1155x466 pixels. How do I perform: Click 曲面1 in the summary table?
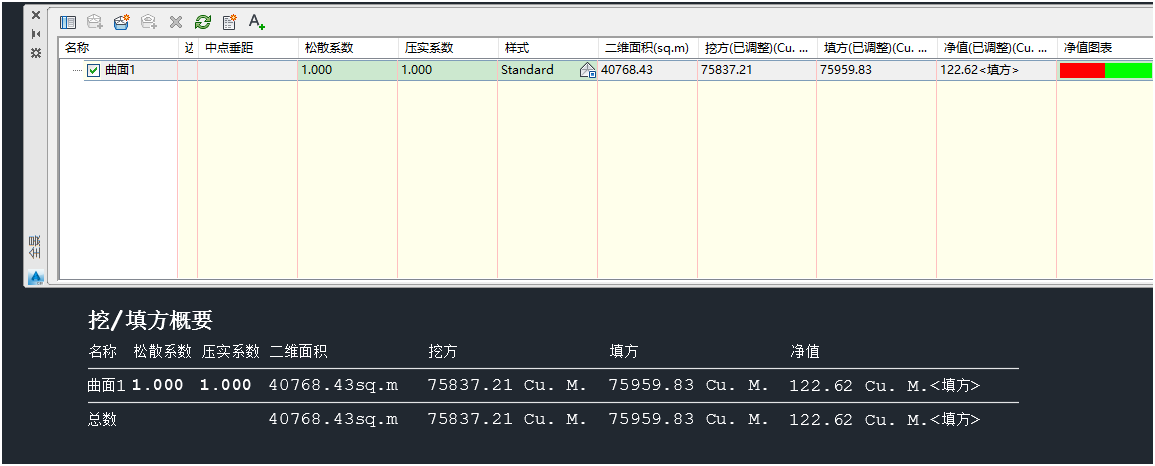(x=107, y=385)
